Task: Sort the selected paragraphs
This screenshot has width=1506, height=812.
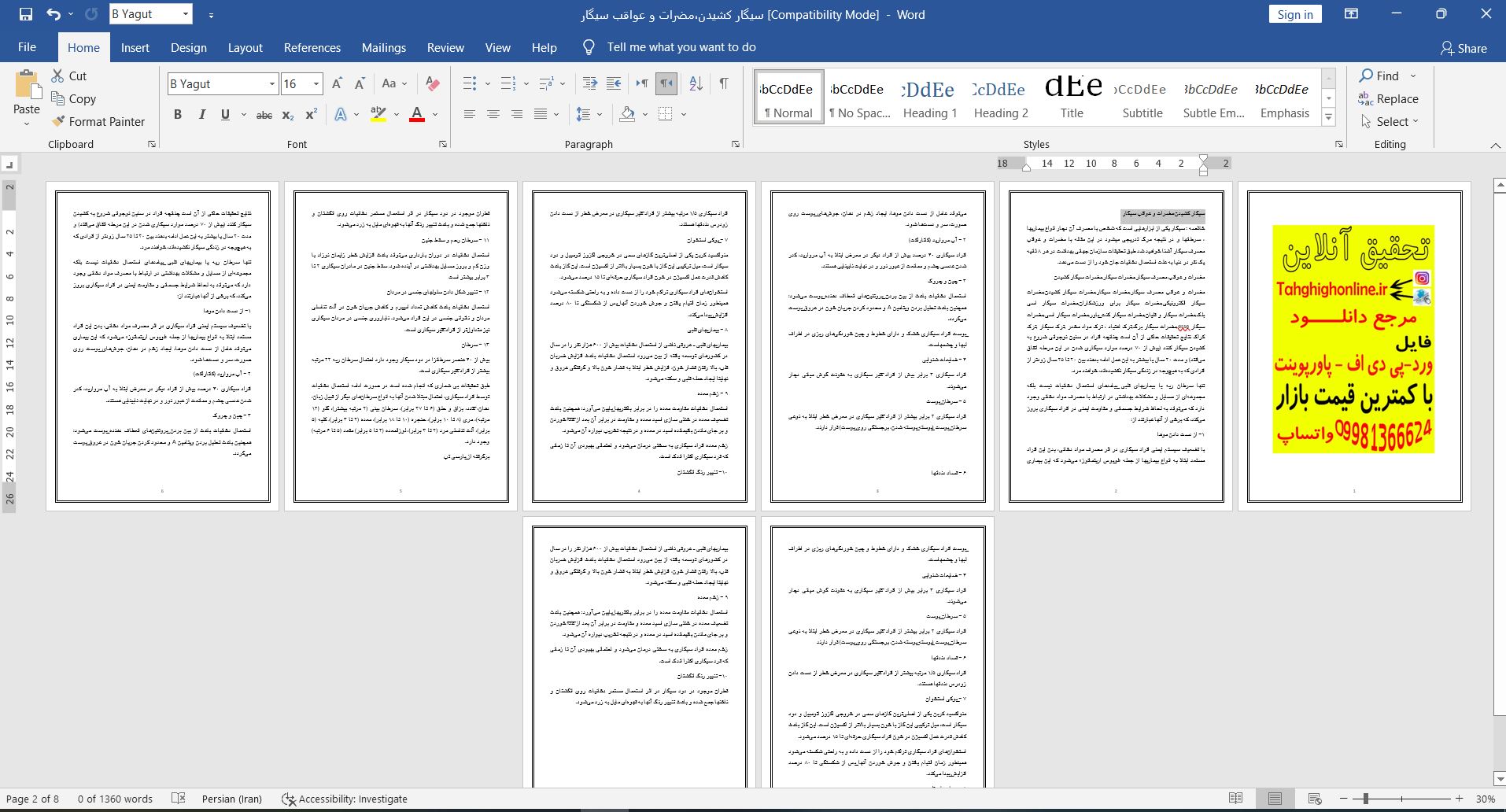Action: coord(696,83)
